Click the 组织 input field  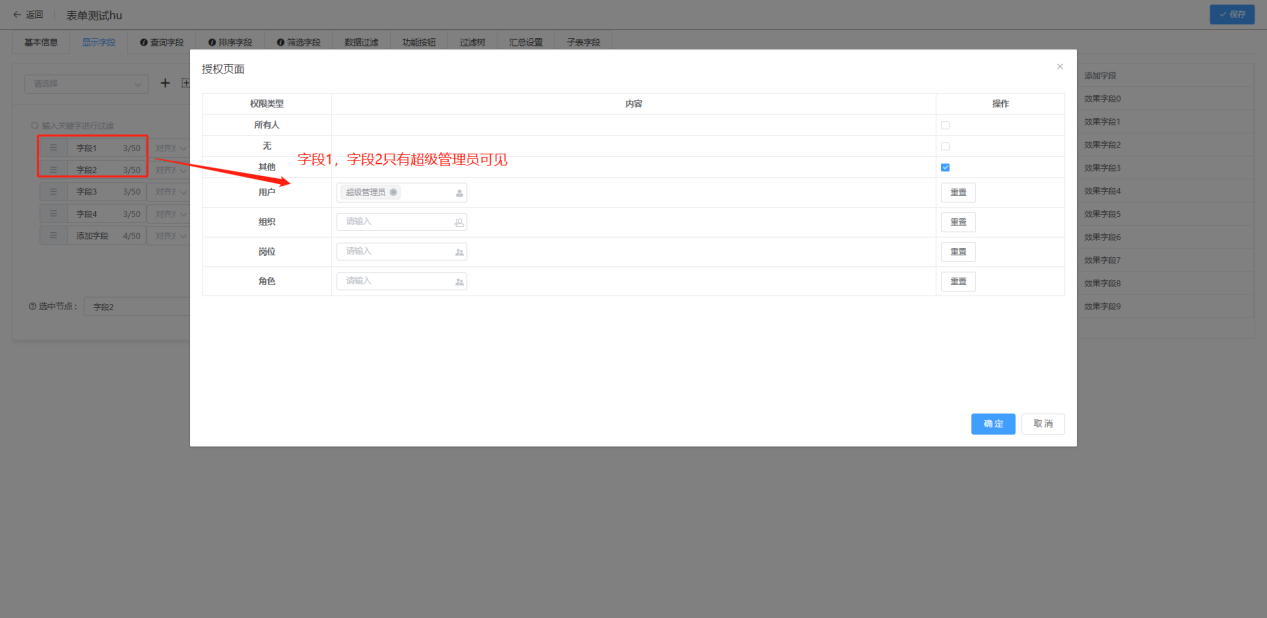coord(401,222)
